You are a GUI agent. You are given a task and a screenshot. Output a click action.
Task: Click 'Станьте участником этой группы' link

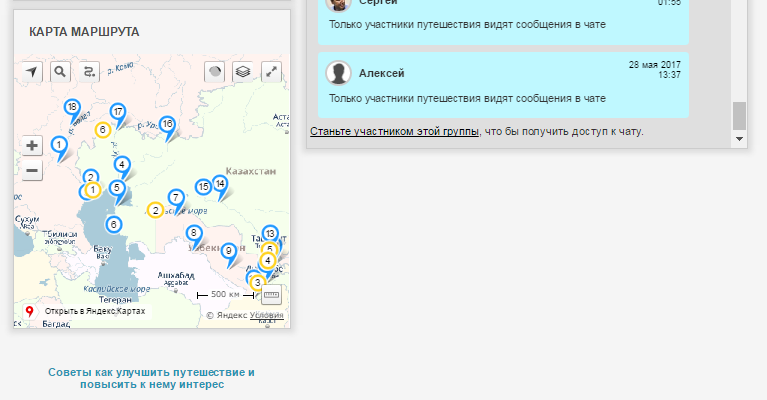[x=394, y=131]
